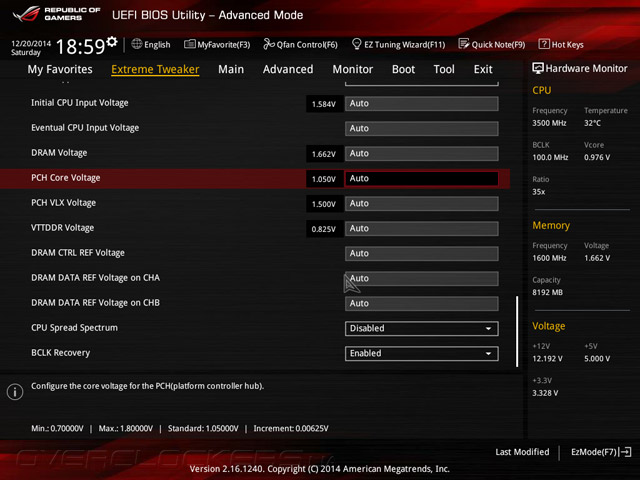
Task: Go to the Monitor tab
Action: pyautogui.click(x=353, y=69)
